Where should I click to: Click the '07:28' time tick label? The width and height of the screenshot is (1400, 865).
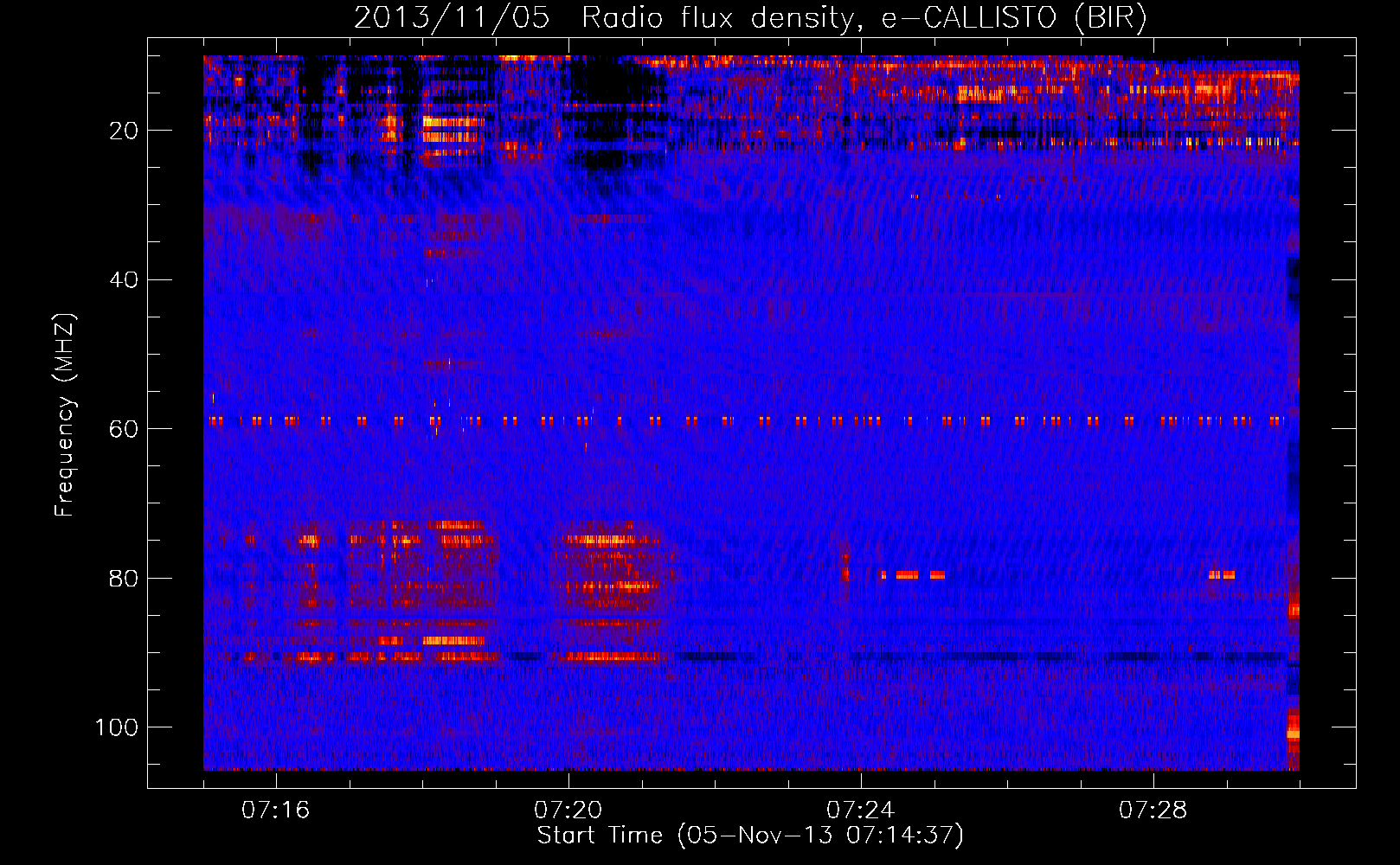click(1153, 811)
